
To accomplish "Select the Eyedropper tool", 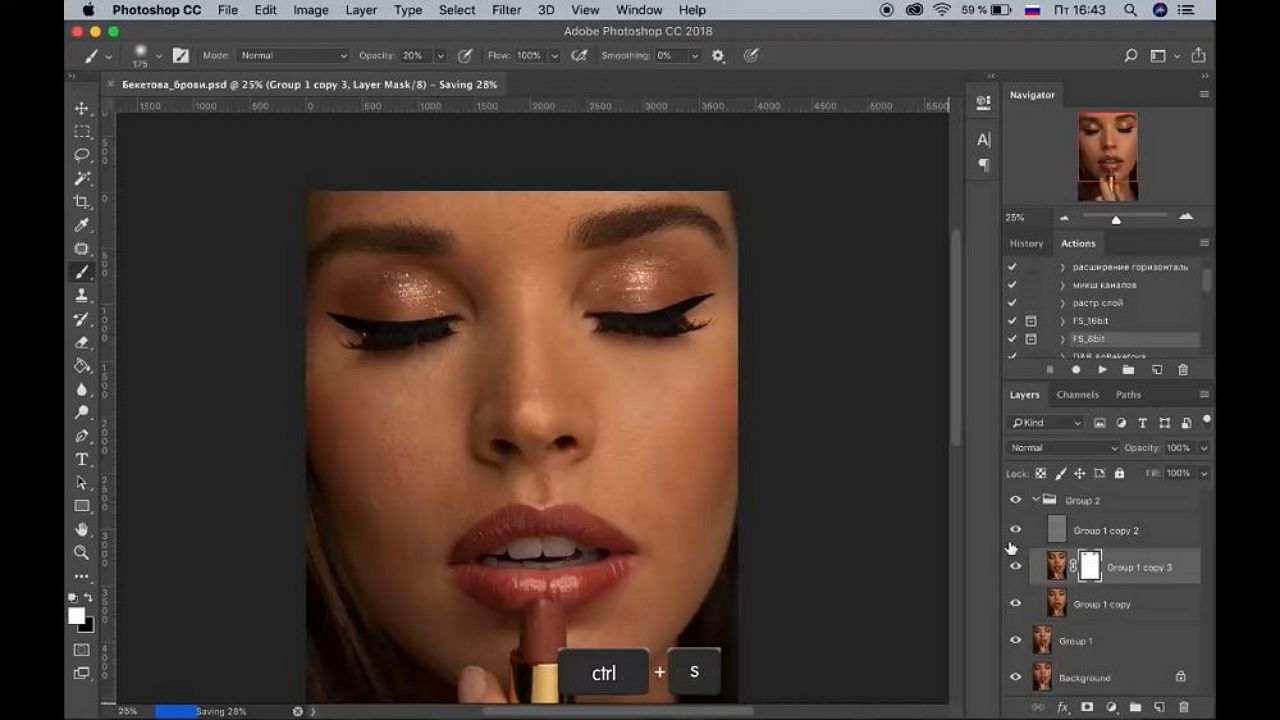I will 82,225.
